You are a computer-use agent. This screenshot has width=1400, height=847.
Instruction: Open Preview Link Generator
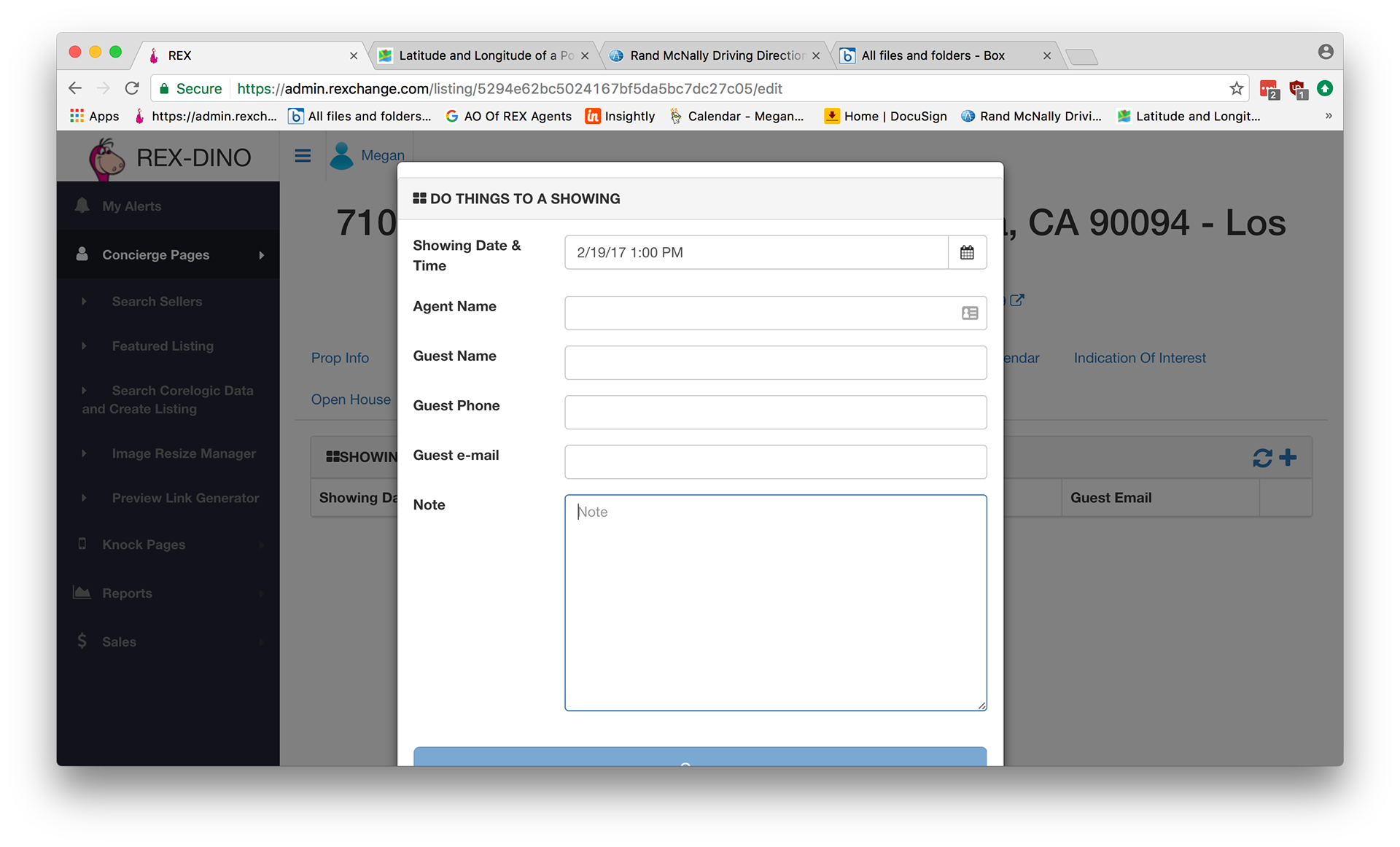pyautogui.click(x=185, y=498)
